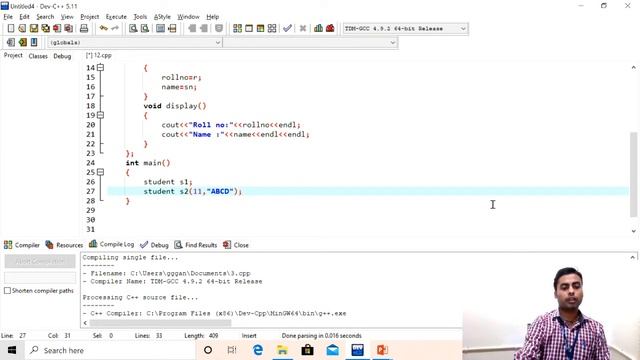This screenshot has width=640, height=360.
Task: Click the Close file toolbar icon
Action: coord(57,28)
